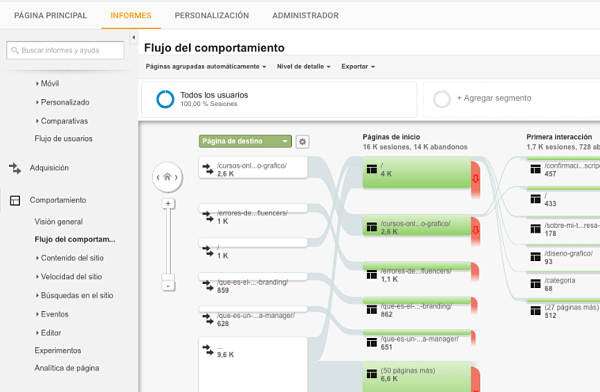Click page icon of (27 páginas más)
Viewport: 600px width, 392px height.
click(536, 310)
